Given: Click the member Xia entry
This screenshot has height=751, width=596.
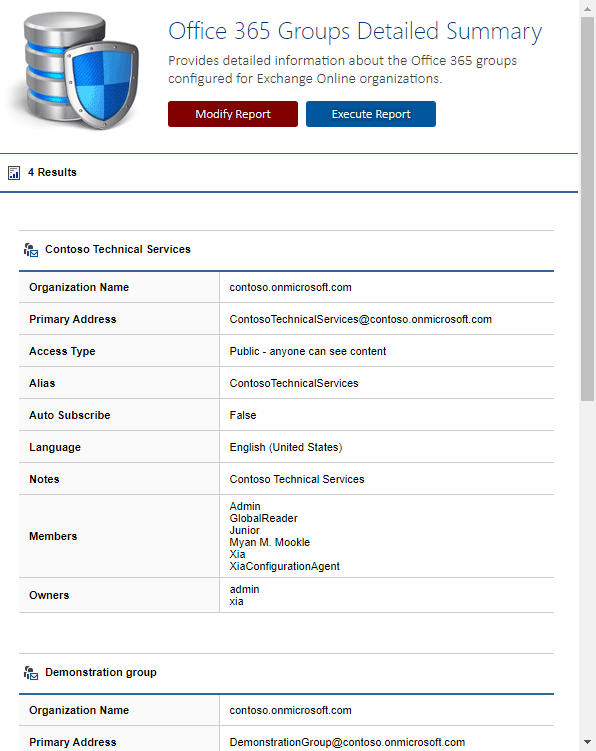Looking at the screenshot, I should pyautogui.click(x=237, y=554).
